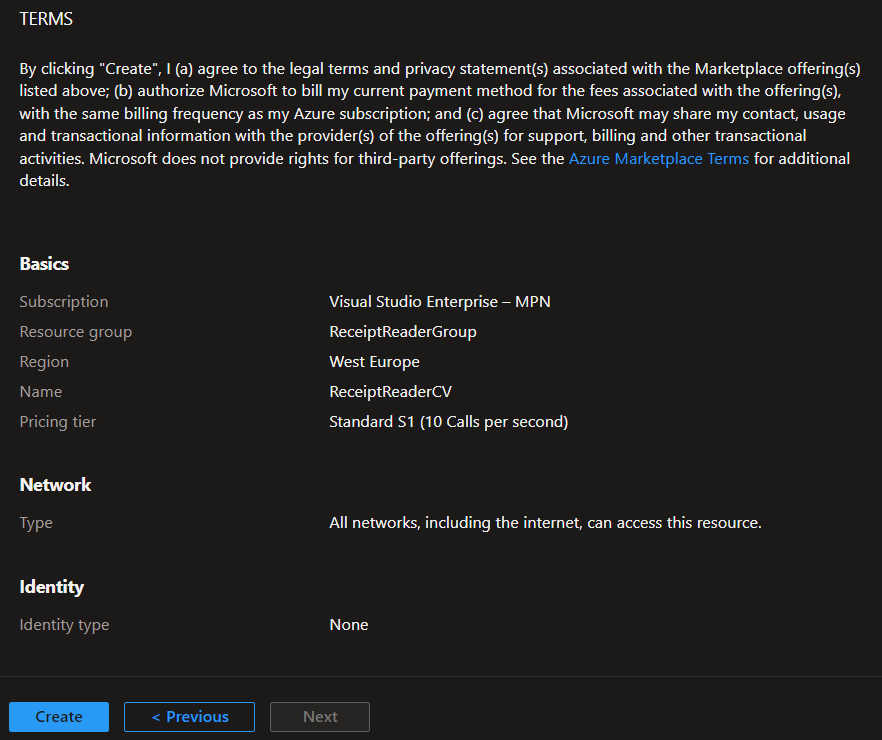
Task: Click the All networks access description
Action: pyautogui.click(x=545, y=522)
